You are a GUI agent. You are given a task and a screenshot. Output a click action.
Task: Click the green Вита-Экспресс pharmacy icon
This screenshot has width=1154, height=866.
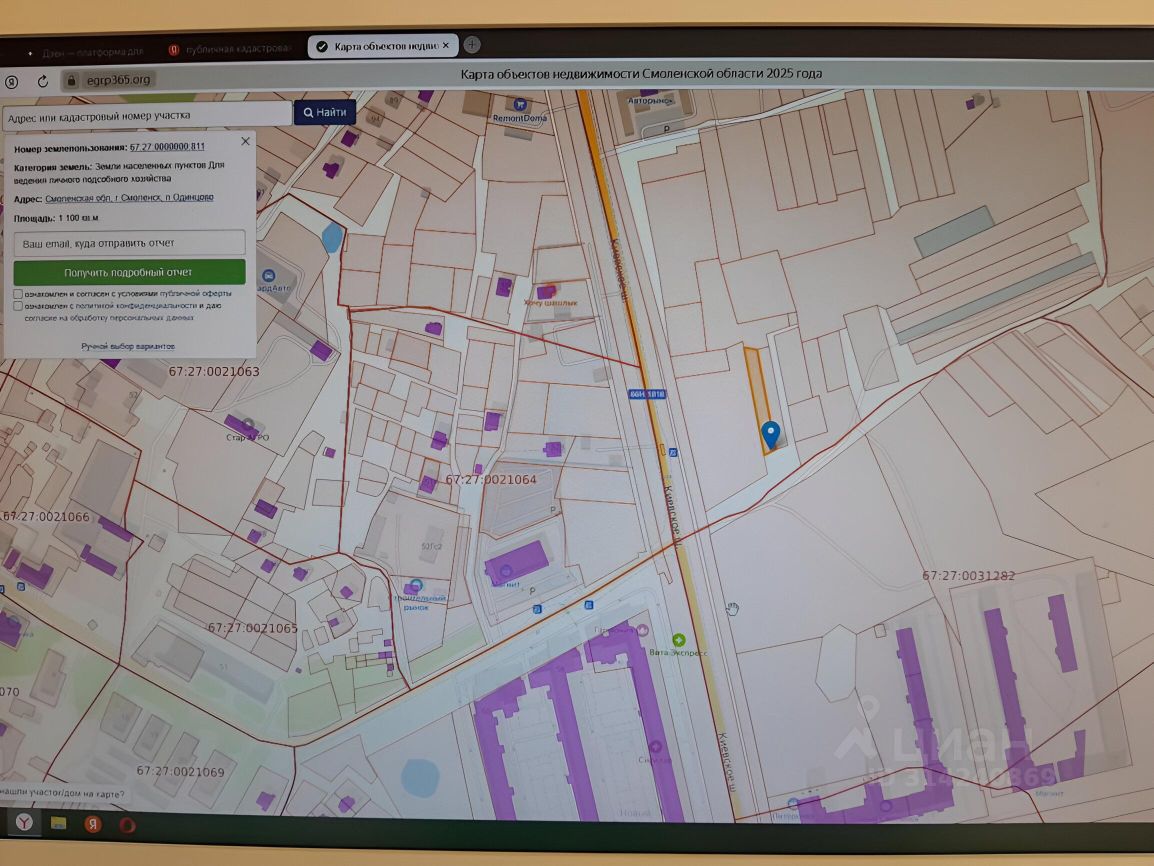point(679,640)
